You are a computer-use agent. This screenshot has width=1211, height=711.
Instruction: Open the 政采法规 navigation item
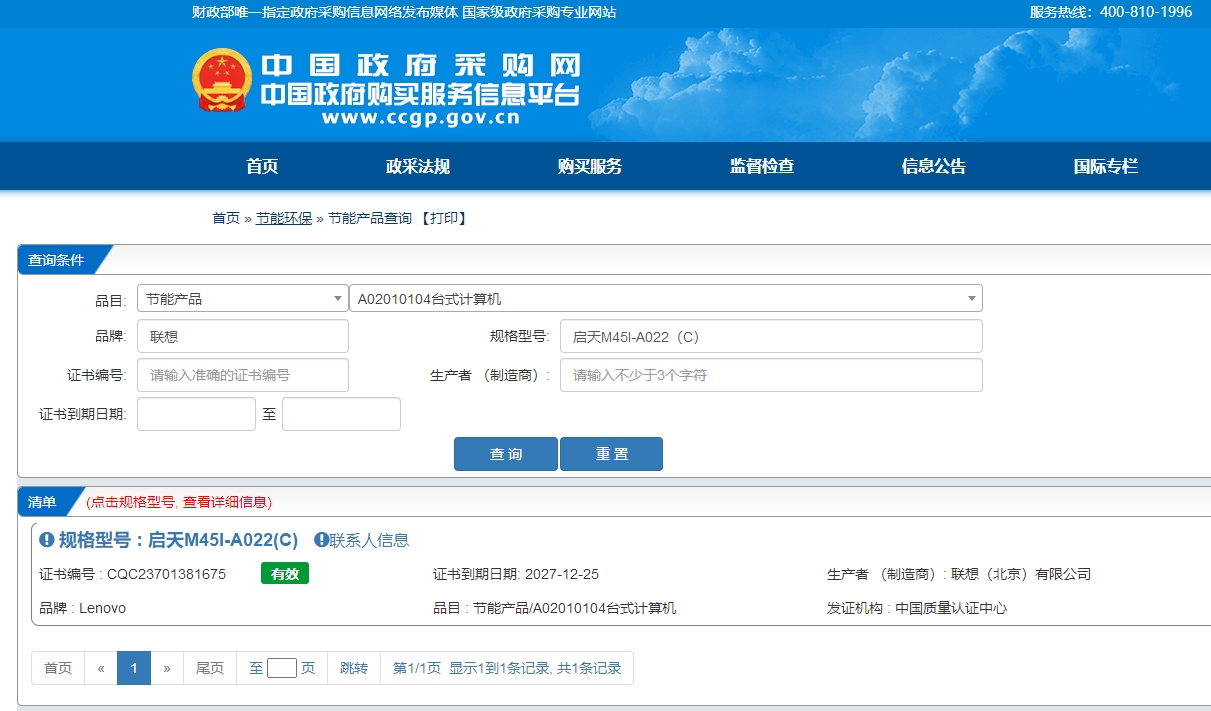418,167
